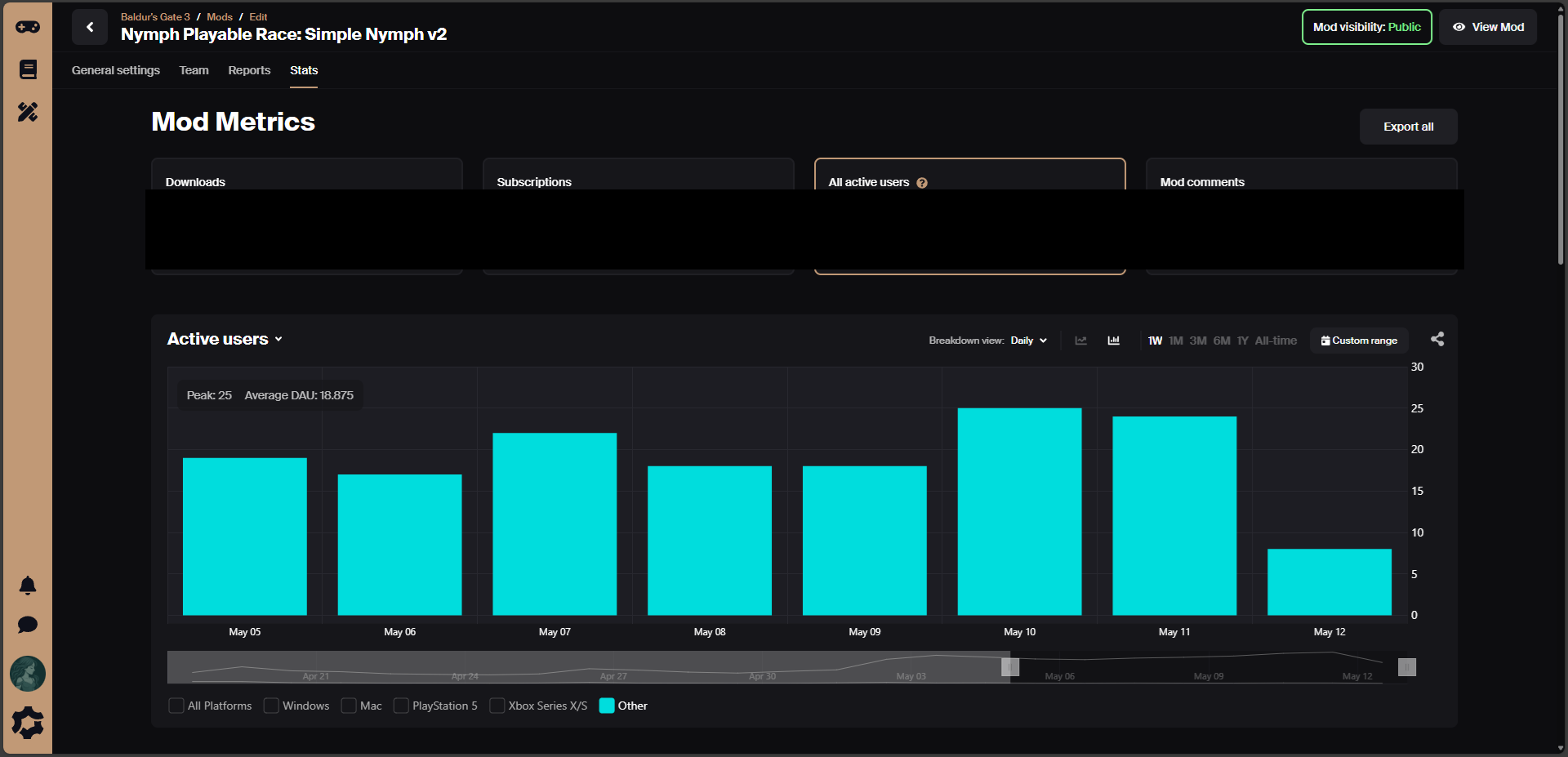Select 1M time range
Screen dimensions: 1568x757
[x=1176, y=341]
